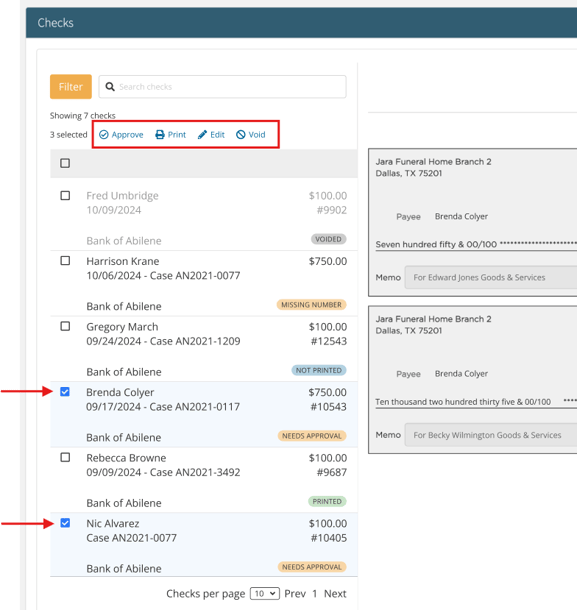The image size is (577, 610).
Task: Click check number #10543
Action: pos(329,407)
